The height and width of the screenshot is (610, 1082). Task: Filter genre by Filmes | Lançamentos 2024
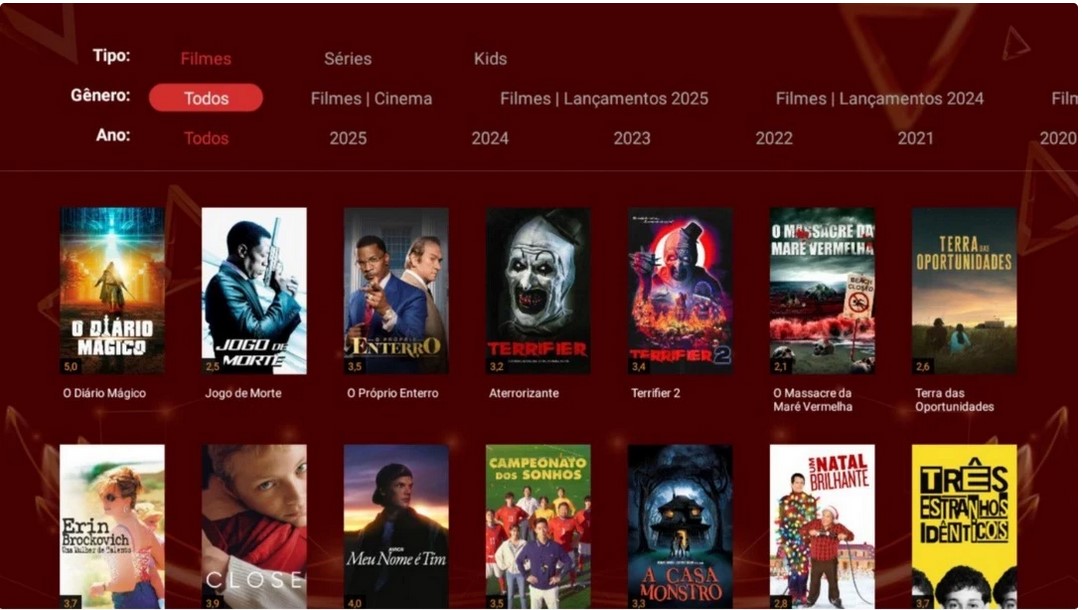tap(879, 99)
